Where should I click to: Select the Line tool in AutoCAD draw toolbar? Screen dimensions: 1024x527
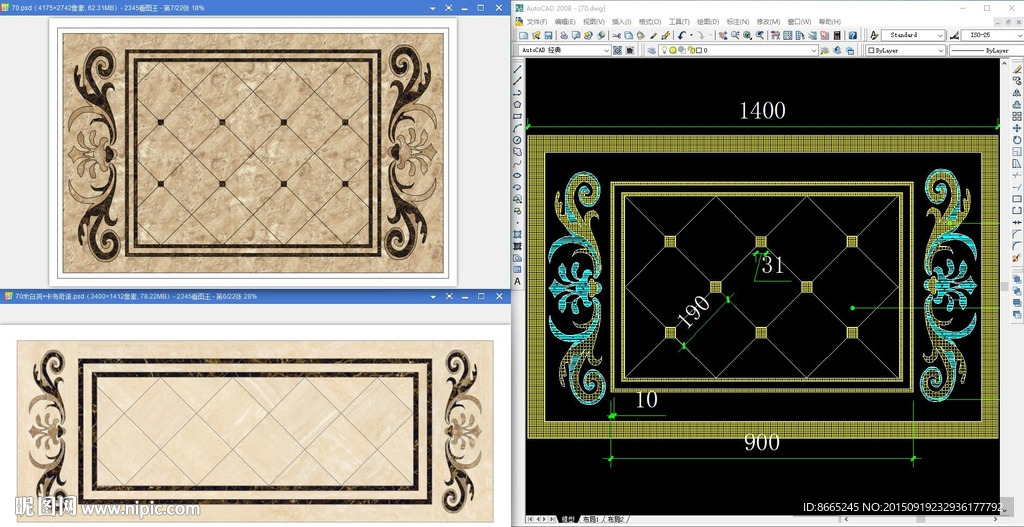click(x=518, y=69)
